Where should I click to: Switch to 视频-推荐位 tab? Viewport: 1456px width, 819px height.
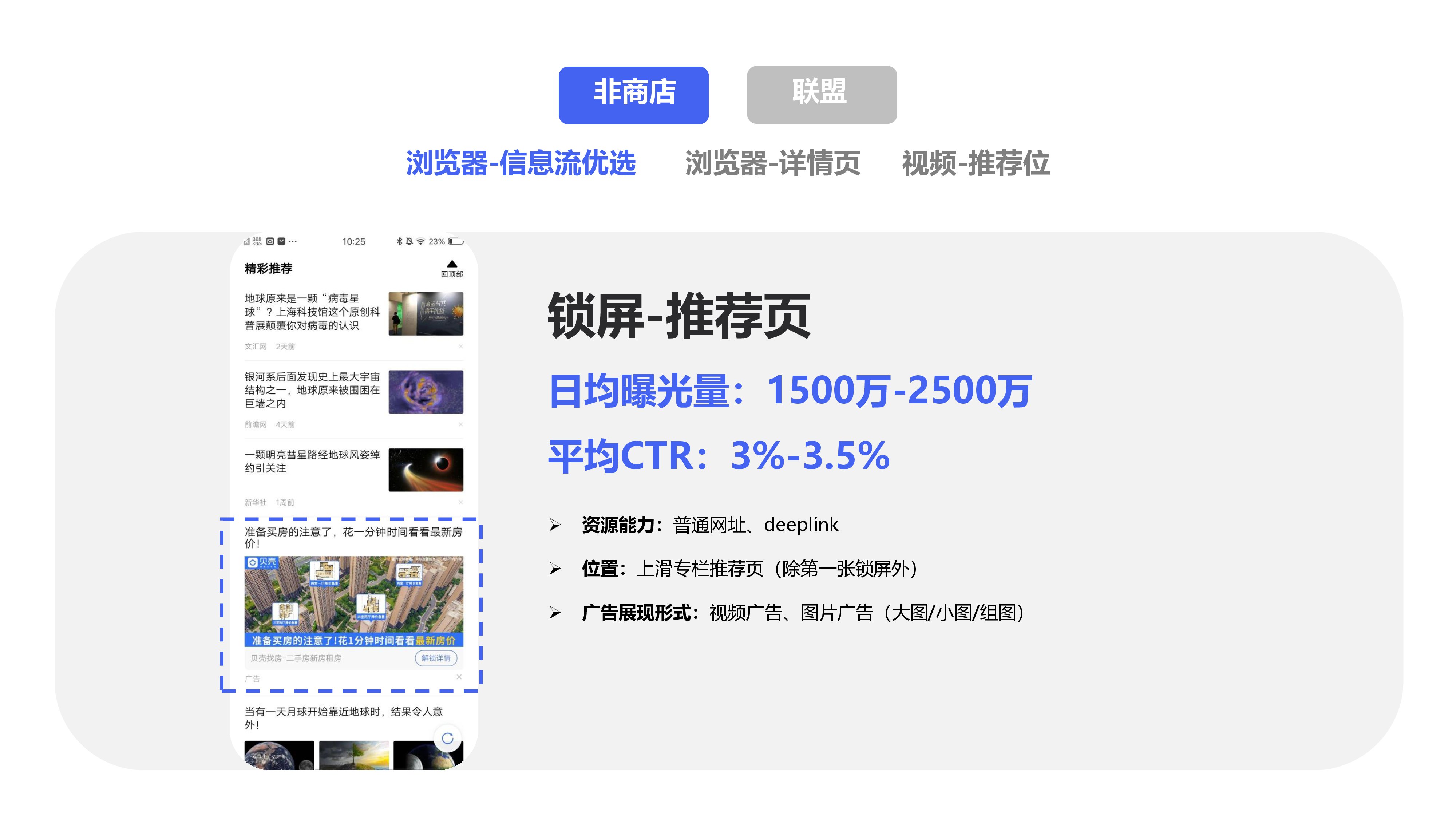pos(976,163)
